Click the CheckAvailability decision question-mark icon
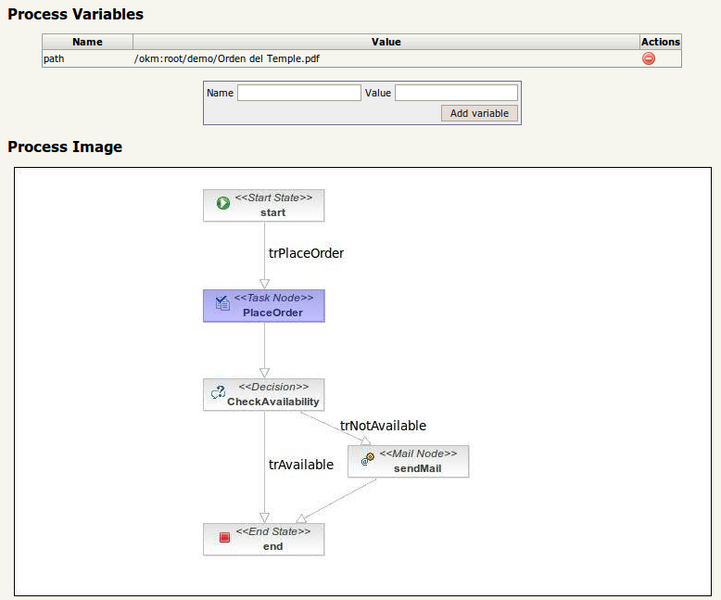The width and height of the screenshot is (721, 600). [218, 392]
